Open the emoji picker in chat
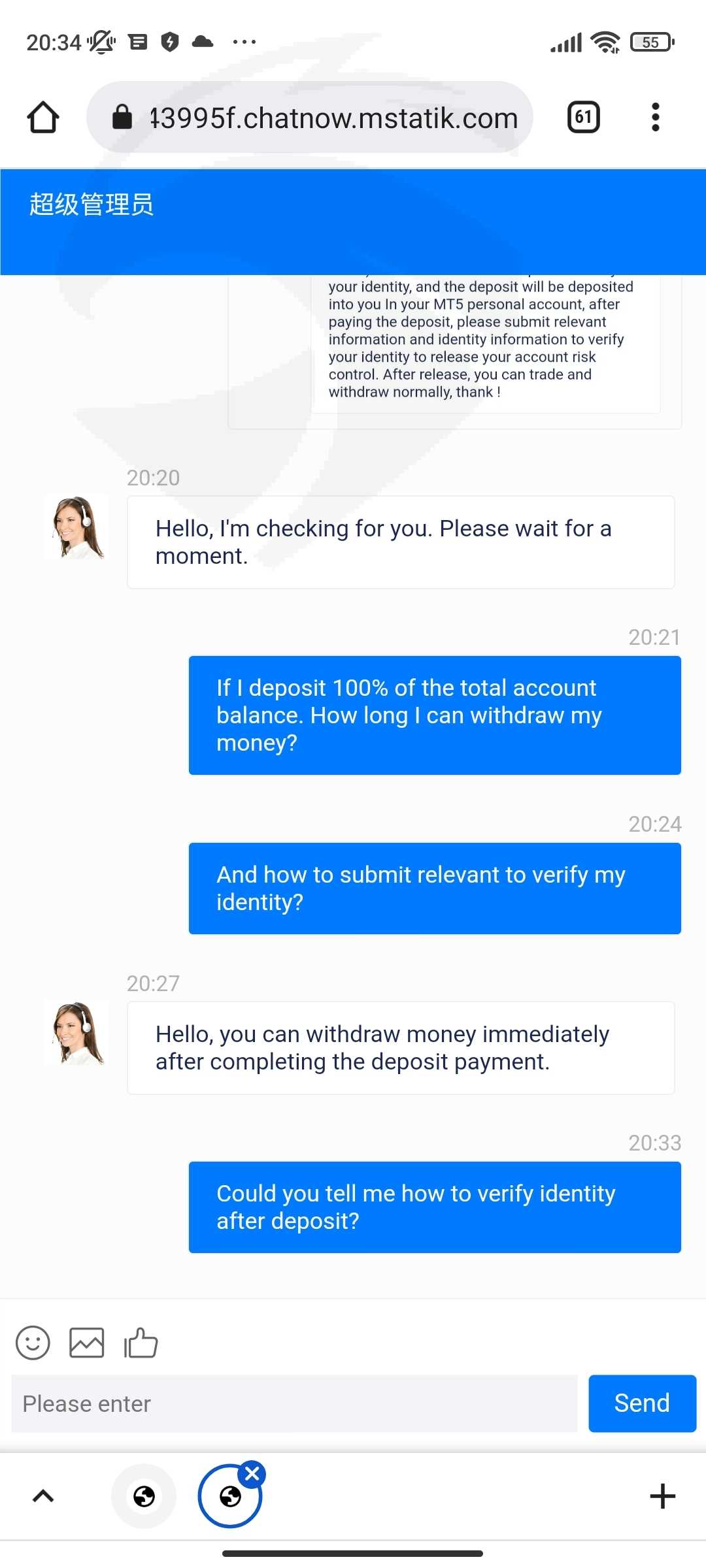Viewport: 706px width, 1568px height. [33, 1343]
